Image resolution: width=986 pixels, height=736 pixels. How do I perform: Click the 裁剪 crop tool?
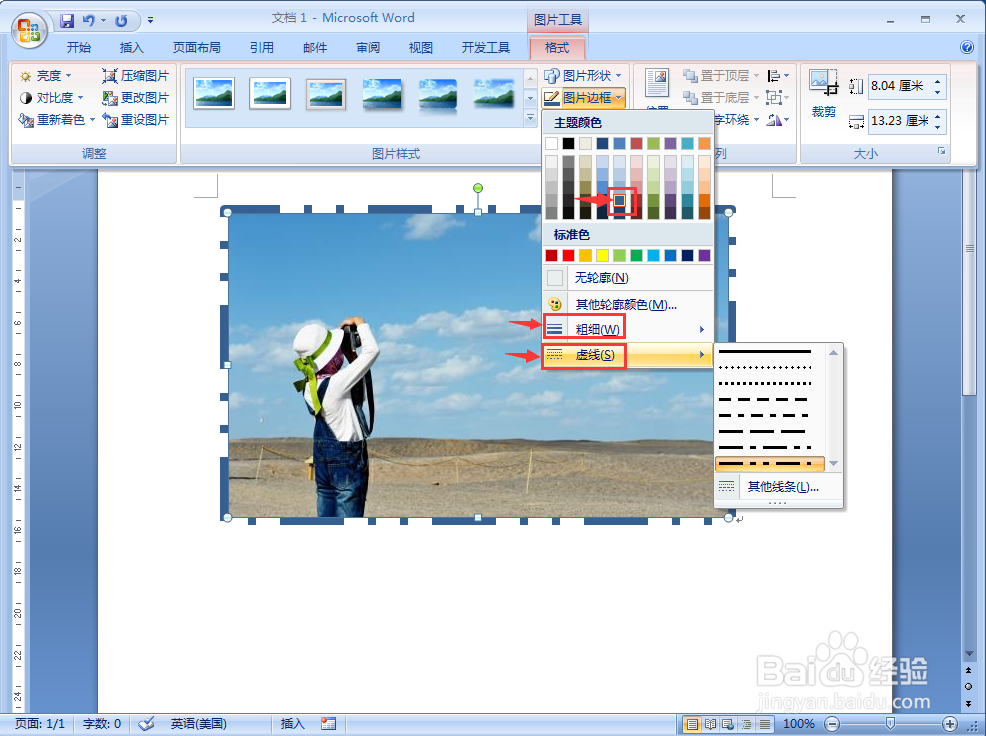pos(823,94)
